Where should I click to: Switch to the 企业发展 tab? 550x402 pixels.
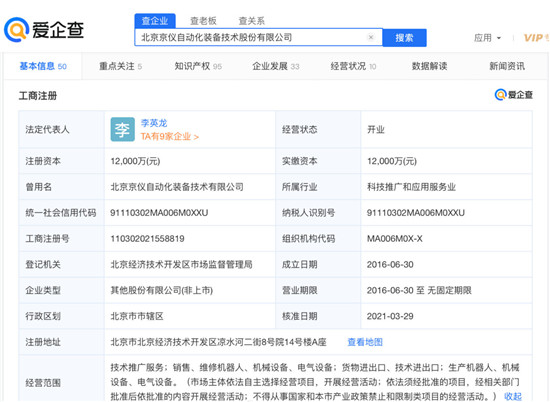tap(276, 66)
